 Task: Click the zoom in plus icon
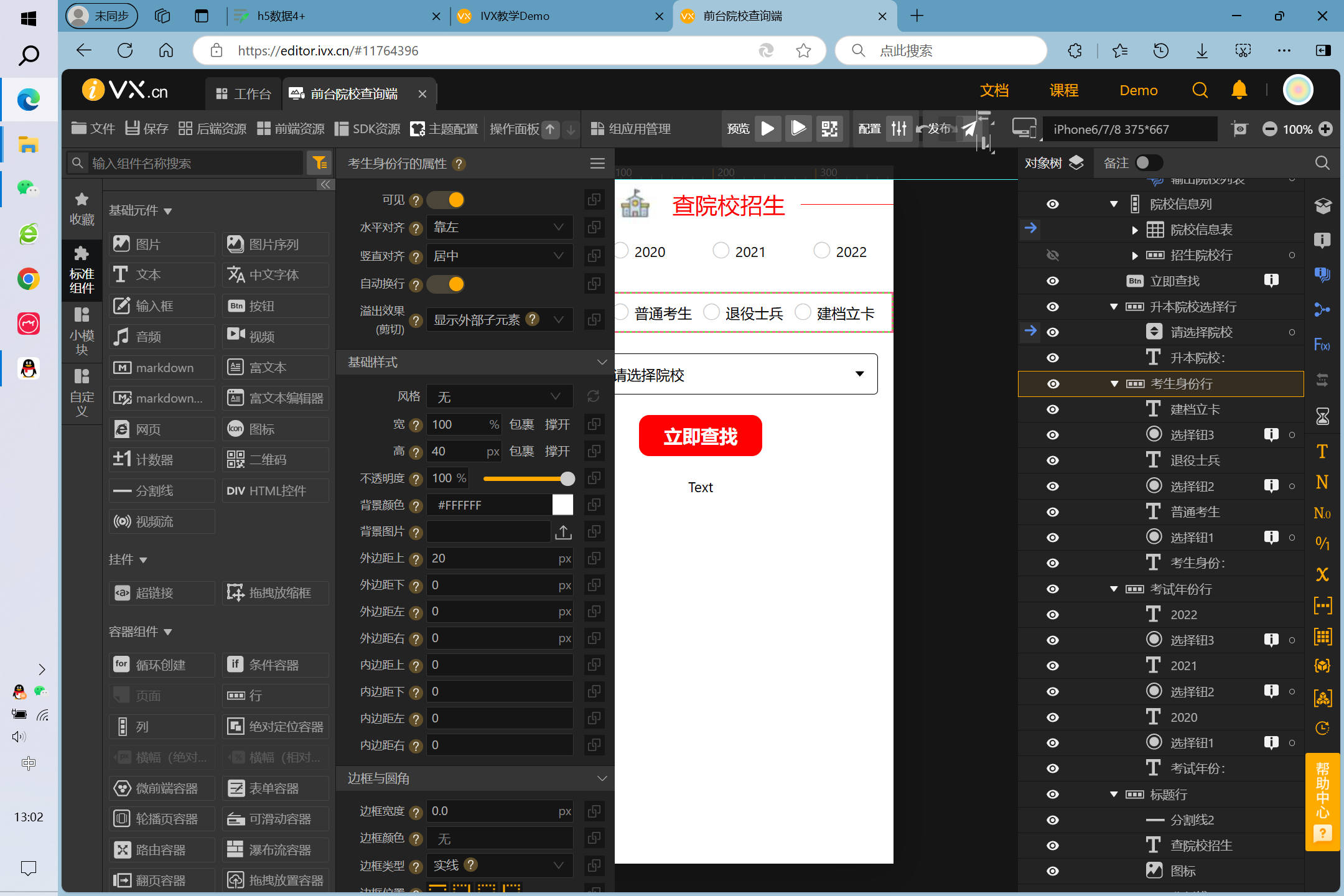pyautogui.click(x=1325, y=129)
